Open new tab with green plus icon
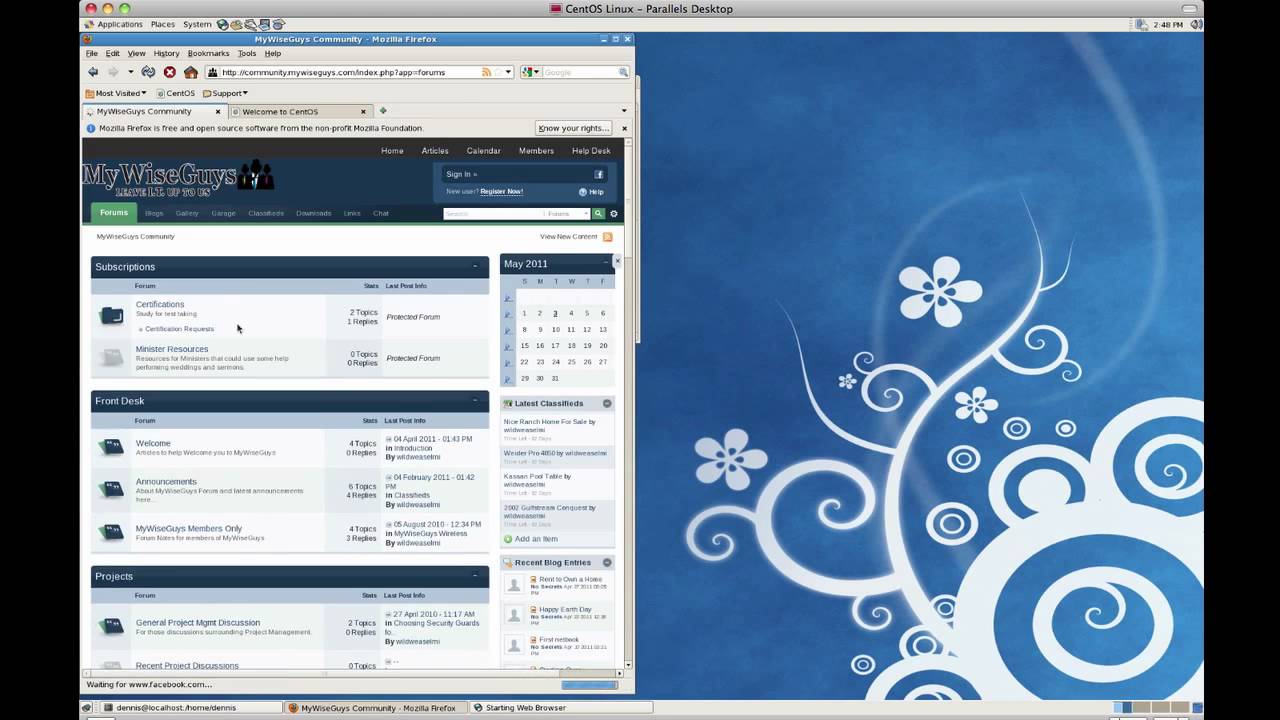This screenshot has height=720, width=1280. (382, 111)
